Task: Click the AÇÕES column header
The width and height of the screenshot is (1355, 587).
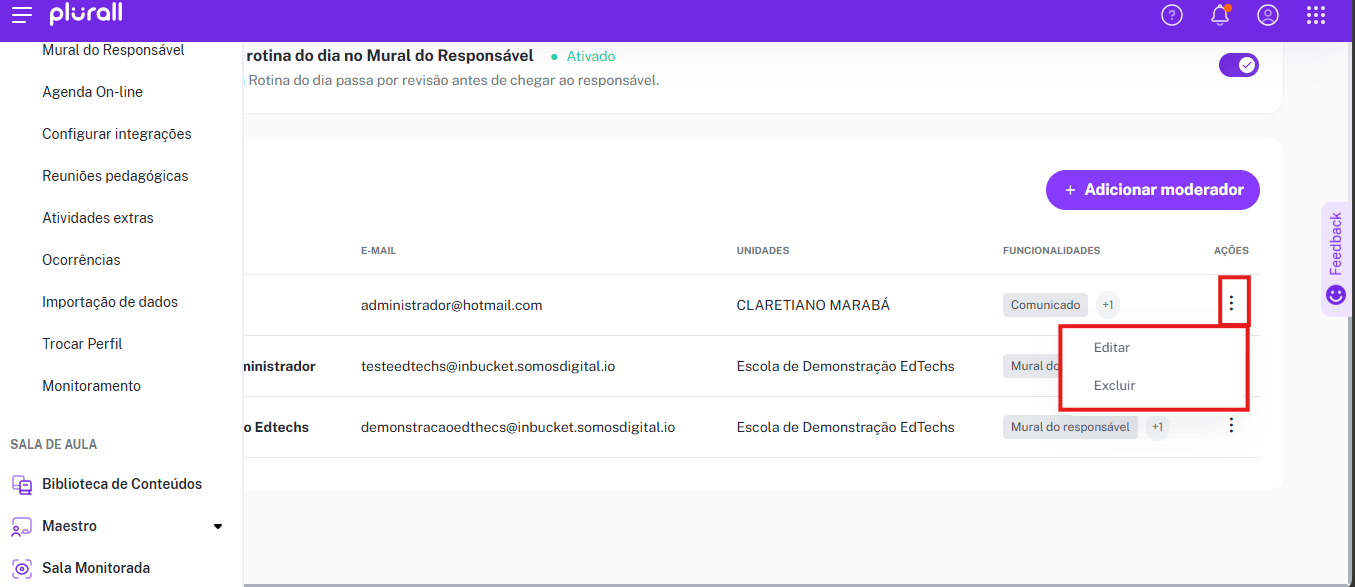Action: [1231, 250]
